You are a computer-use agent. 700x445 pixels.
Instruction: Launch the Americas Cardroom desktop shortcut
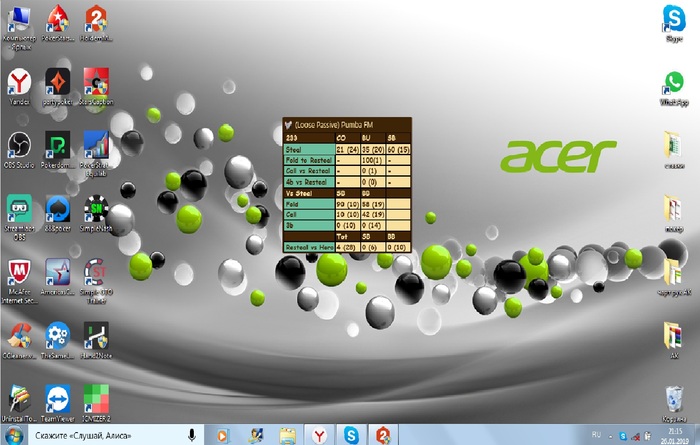point(58,277)
